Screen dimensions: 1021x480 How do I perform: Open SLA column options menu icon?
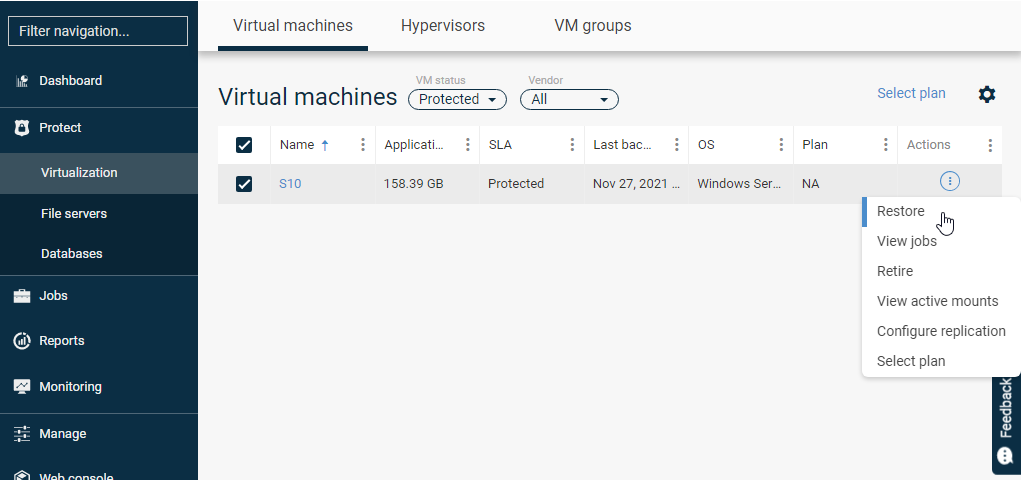click(572, 145)
